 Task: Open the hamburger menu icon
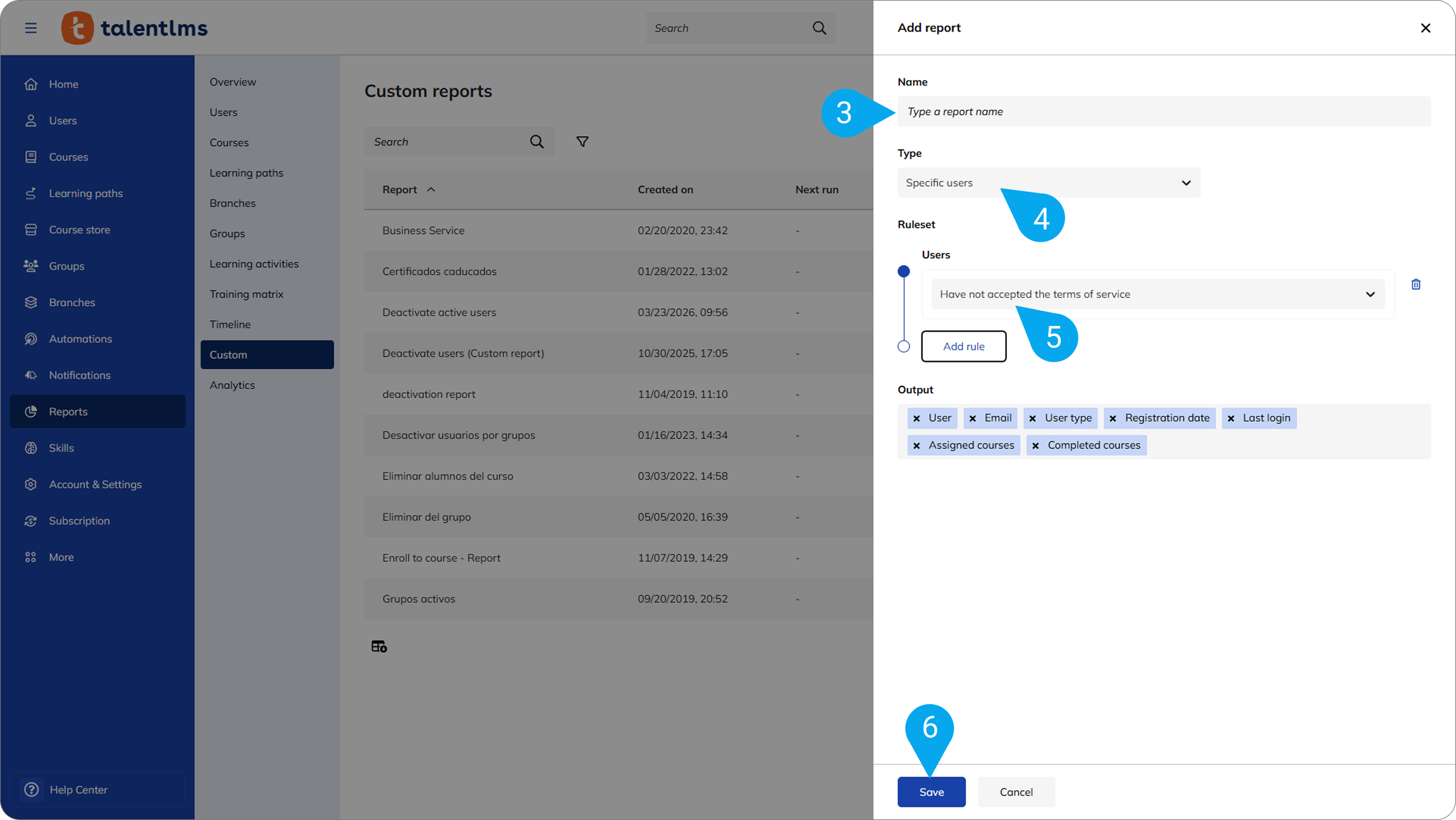click(x=30, y=28)
